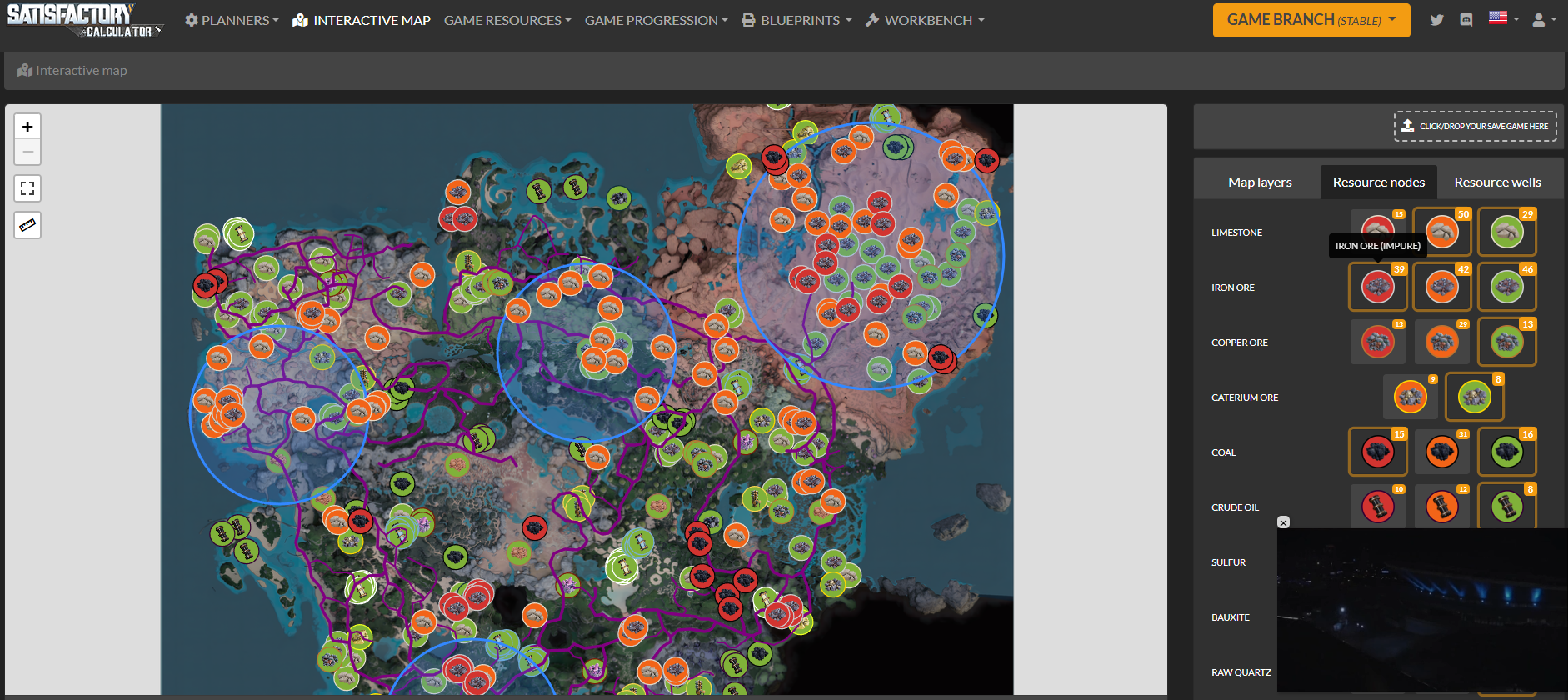Viewport: 1568px width, 700px height.
Task: Toggle fullscreen map view
Action: [27, 188]
